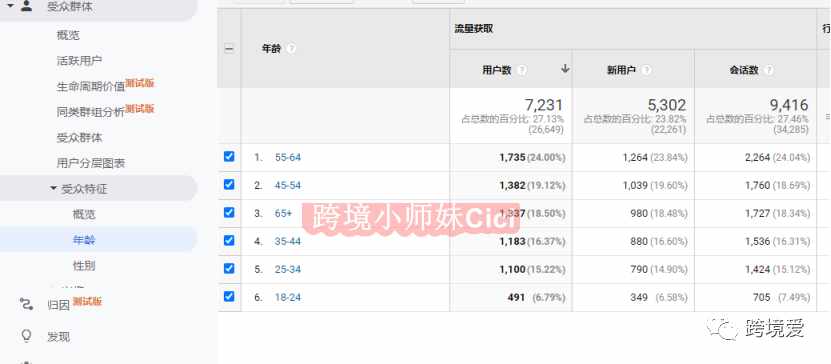Open 发现 section

pyautogui.click(x=58, y=337)
